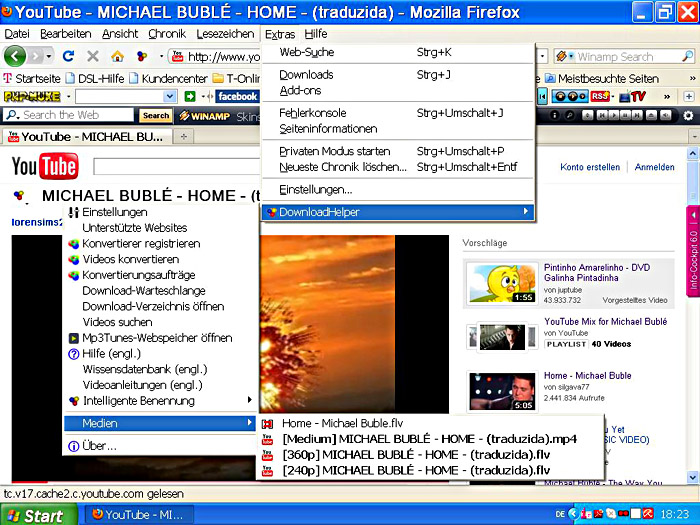This screenshot has height=525, width=700.
Task: Open the list-all-tabs dropdown arrow
Action: (694, 137)
